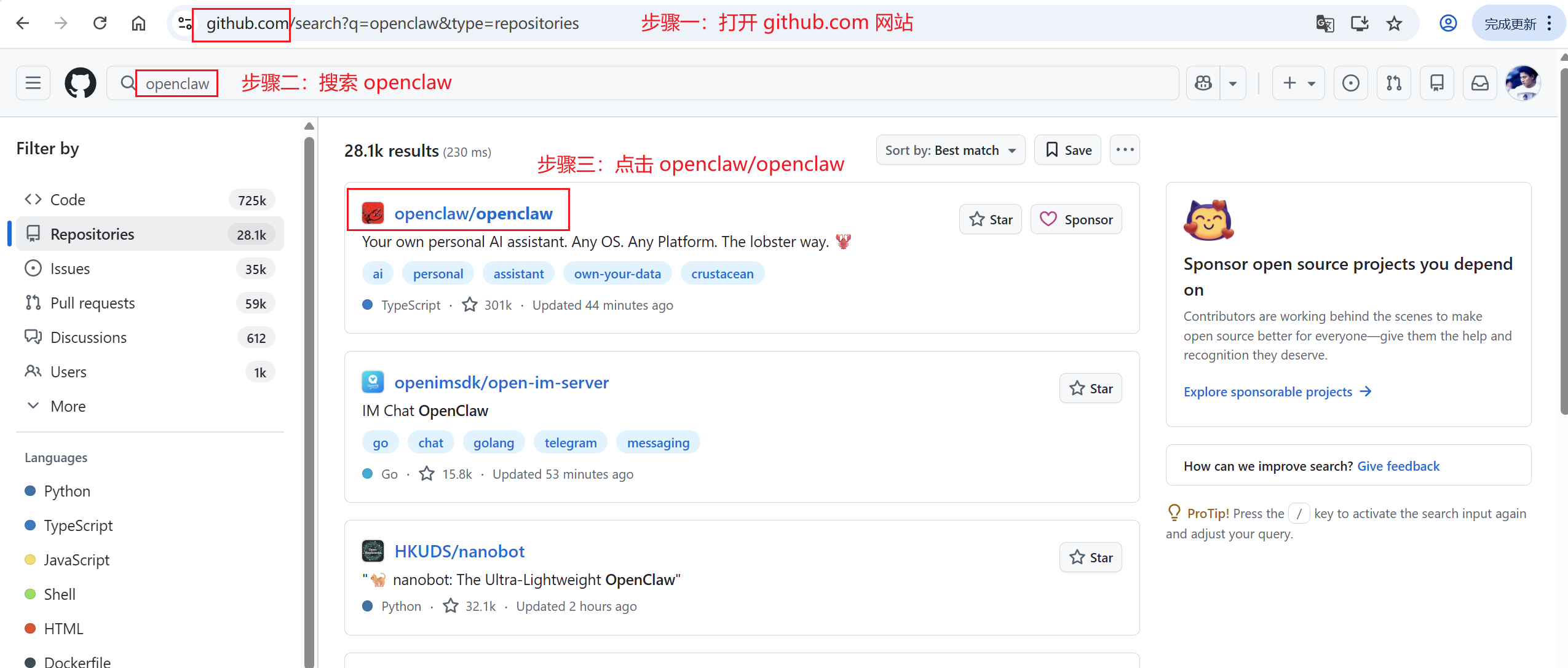This screenshot has width=1568, height=668.
Task: Open the openclaw/openclaw repository link
Action: point(473,213)
